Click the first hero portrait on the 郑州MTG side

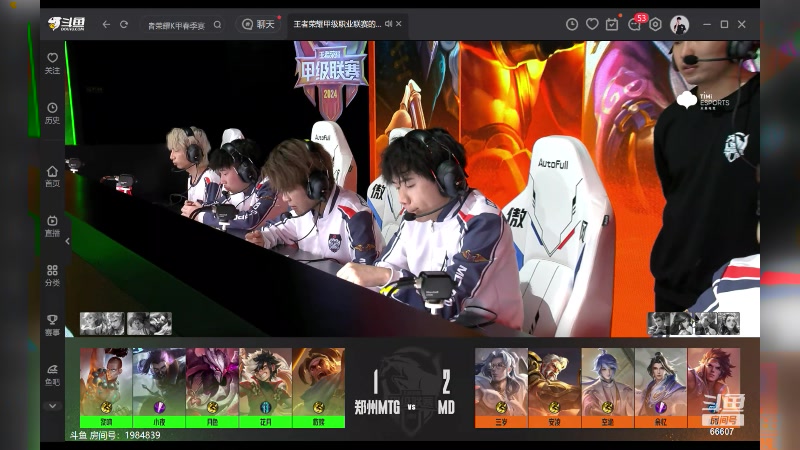click(106, 388)
